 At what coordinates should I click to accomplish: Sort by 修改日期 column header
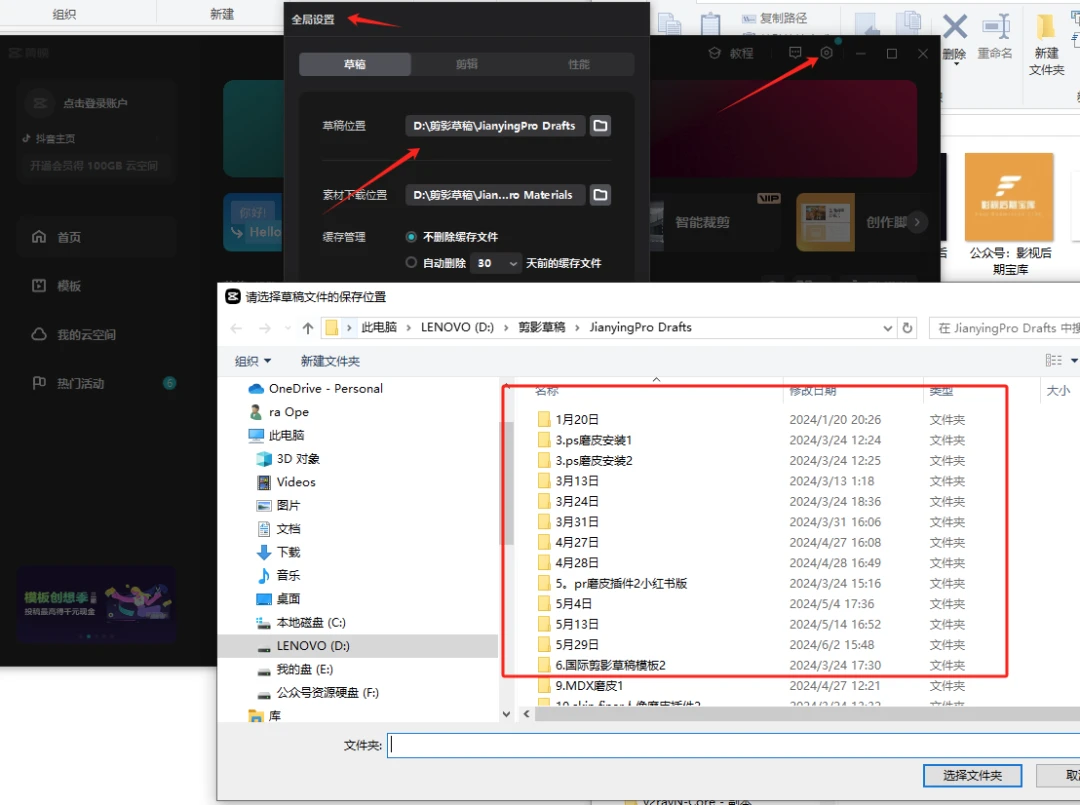[x=813, y=390]
